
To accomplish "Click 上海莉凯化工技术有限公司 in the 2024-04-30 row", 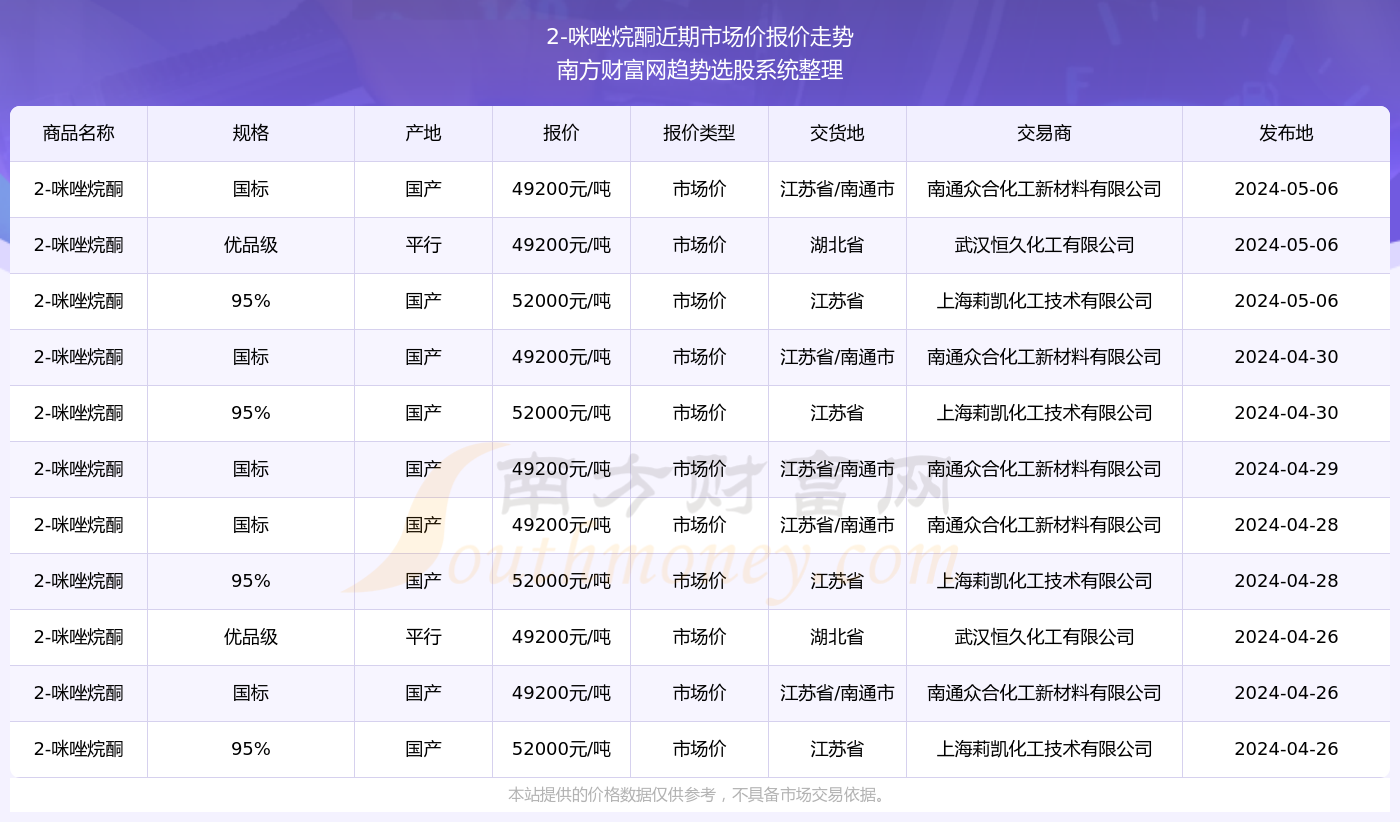I will coord(1044,413).
